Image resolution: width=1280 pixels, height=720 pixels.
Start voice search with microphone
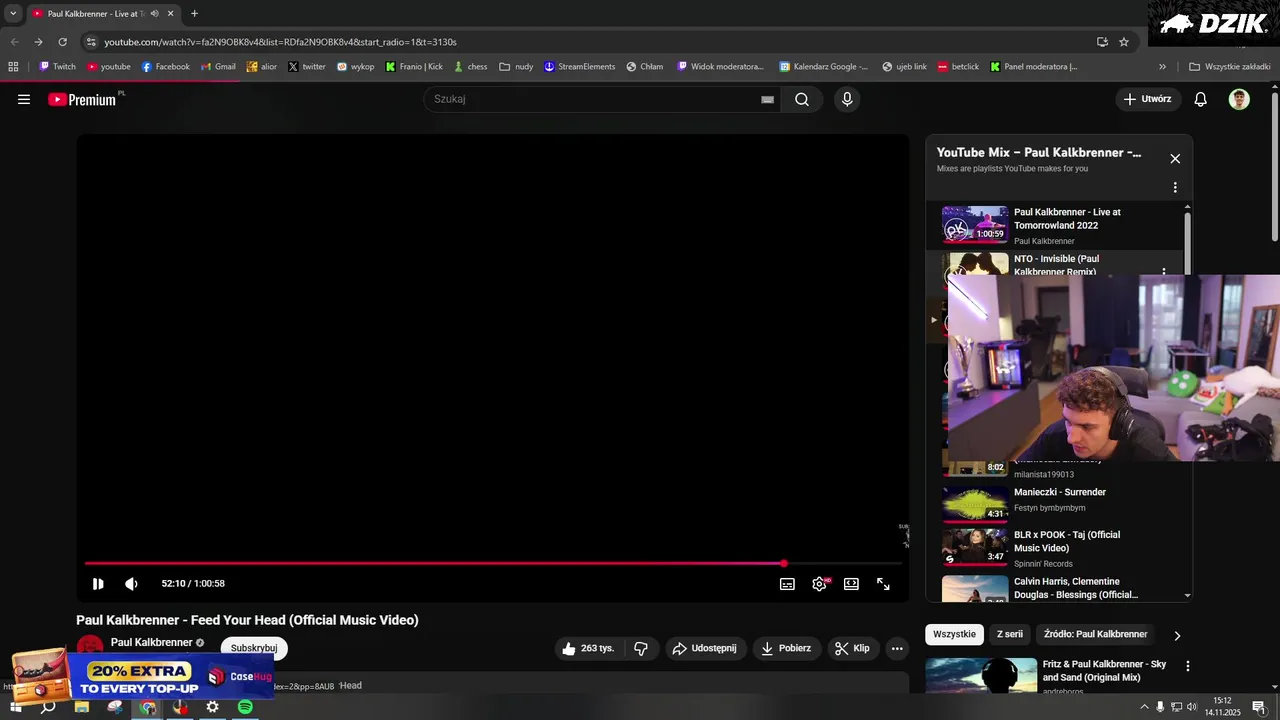point(847,99)
